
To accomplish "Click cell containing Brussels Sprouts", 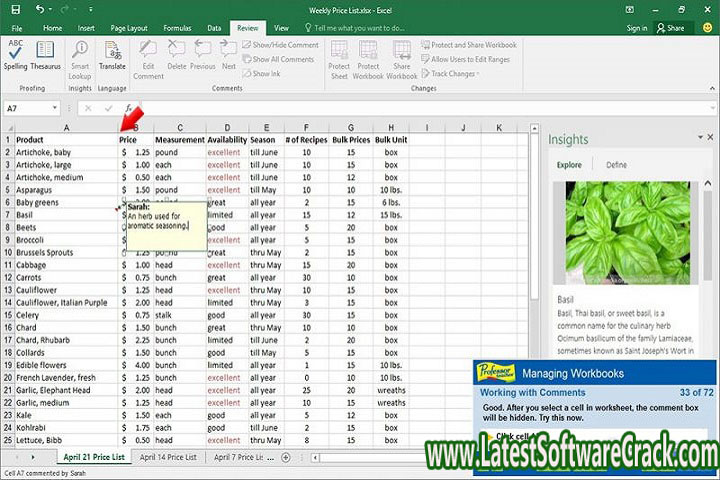I will tap(66, 252).
